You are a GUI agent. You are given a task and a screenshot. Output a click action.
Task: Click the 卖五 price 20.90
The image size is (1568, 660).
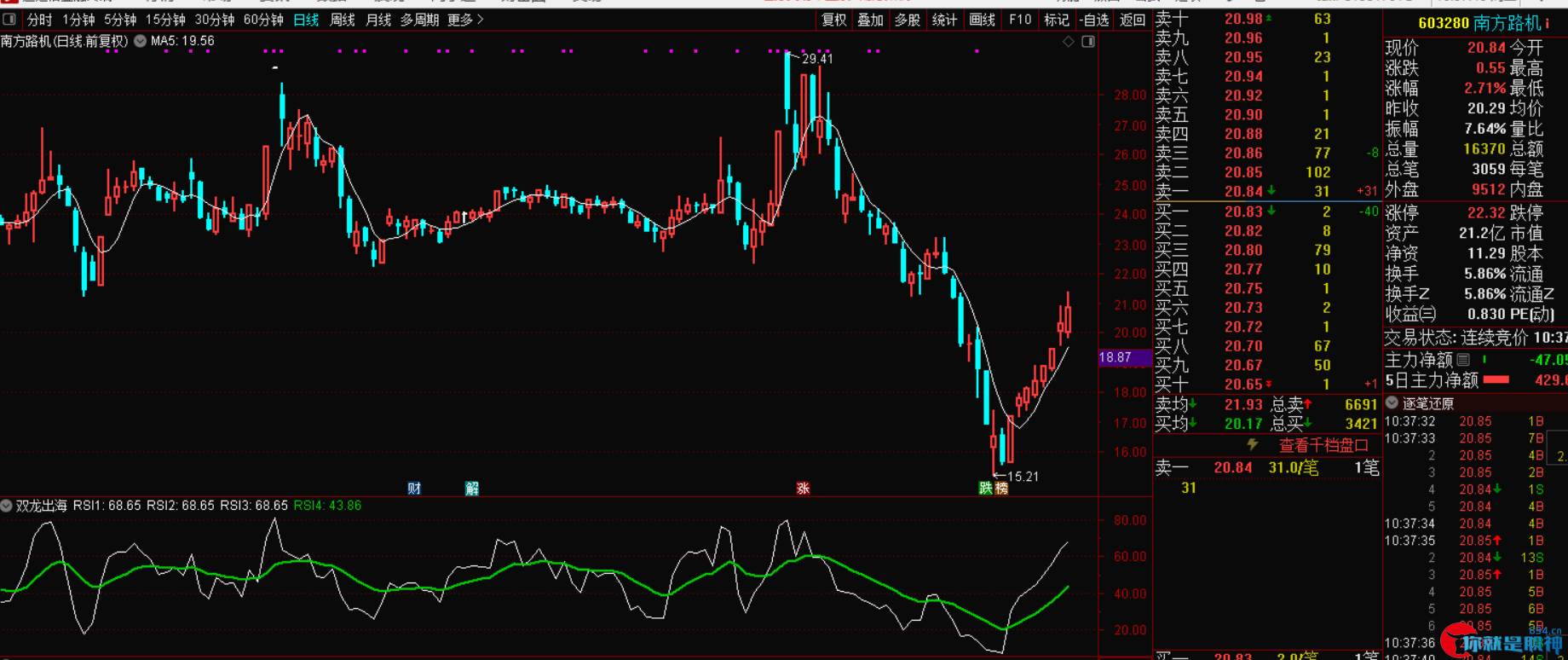1244,115
